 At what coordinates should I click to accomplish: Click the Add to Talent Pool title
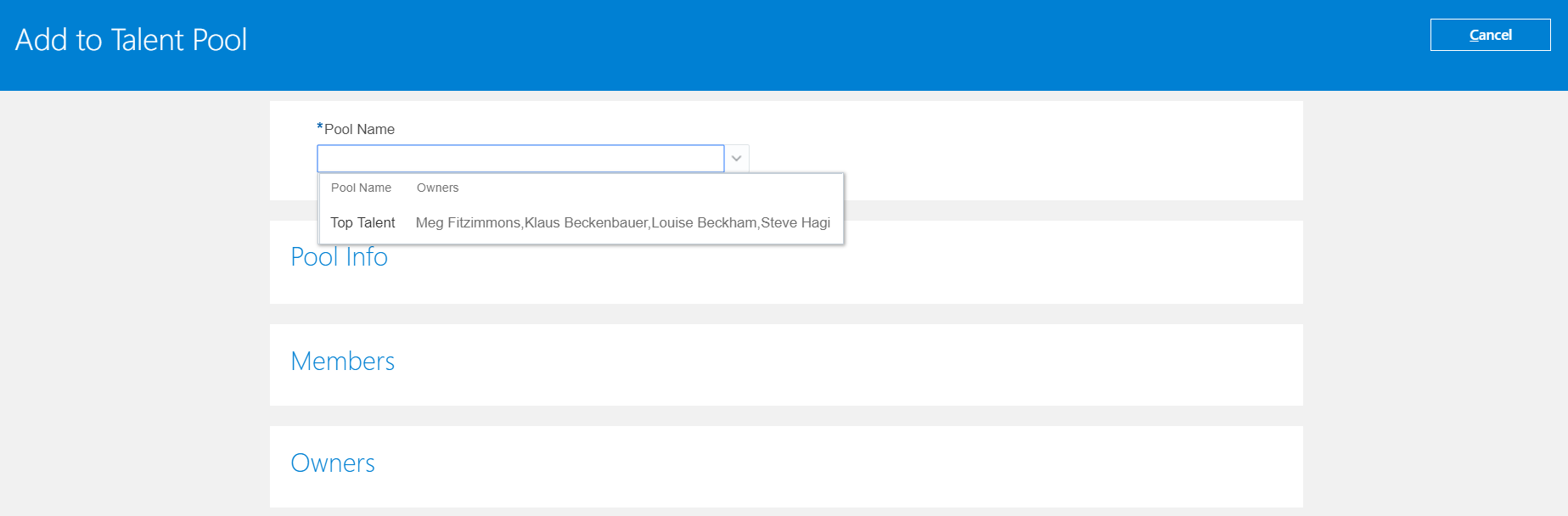(x=132, y=40)
